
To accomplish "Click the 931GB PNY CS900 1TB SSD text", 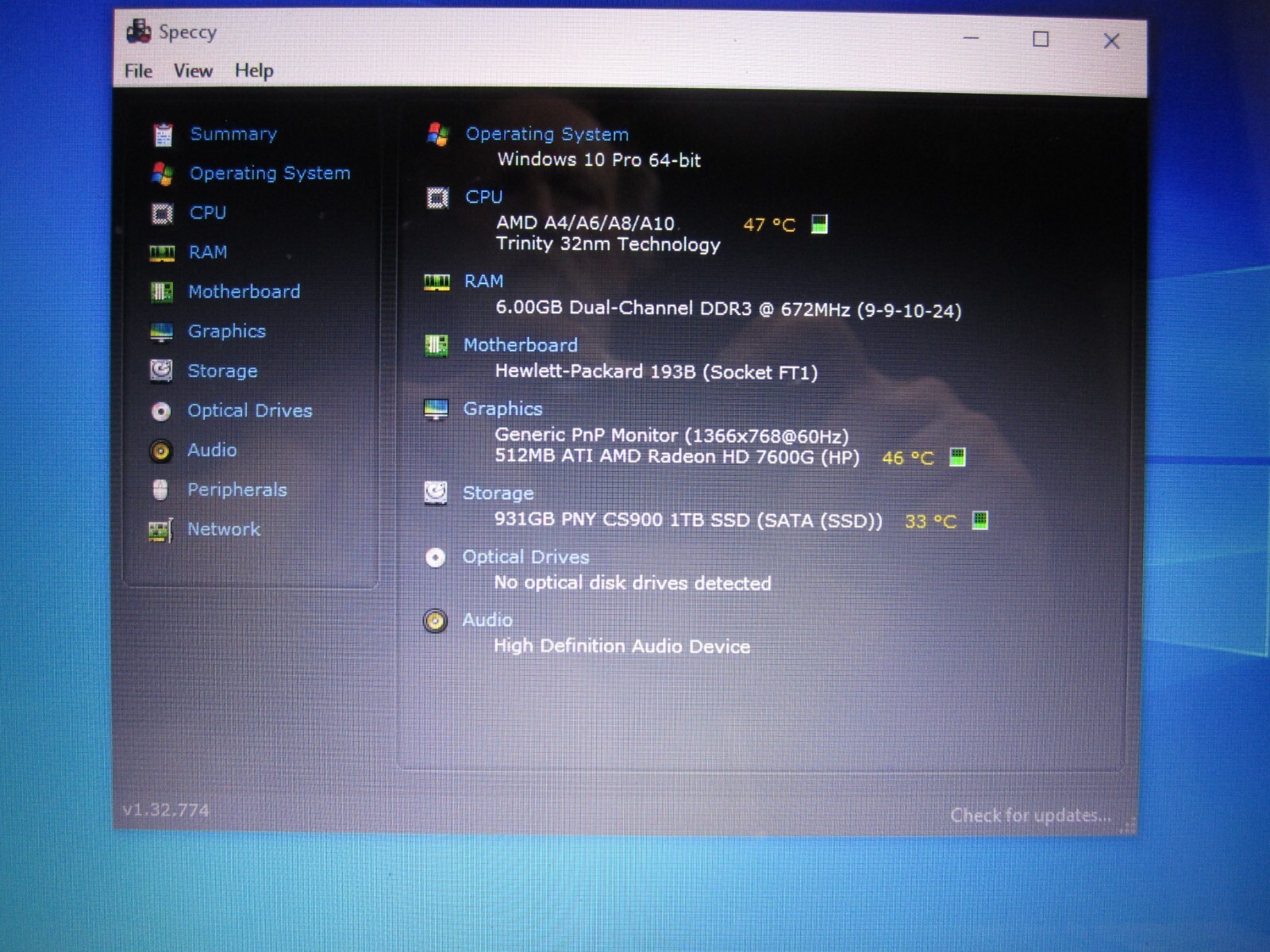I will point(688,520).
